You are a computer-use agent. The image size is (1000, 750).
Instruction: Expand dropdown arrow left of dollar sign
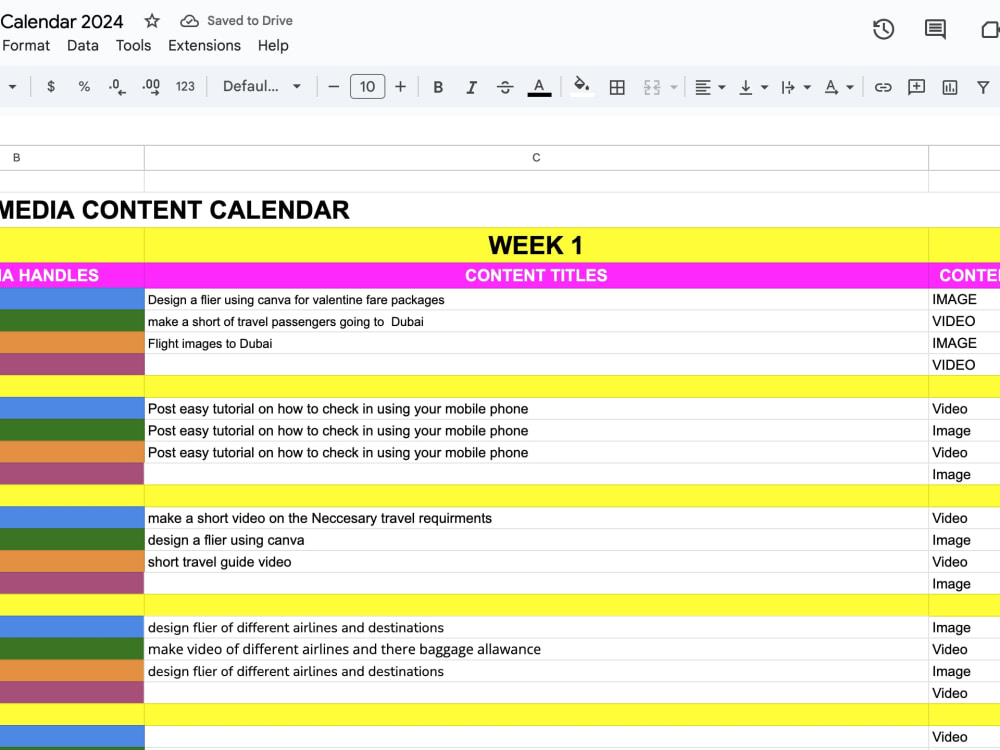point(12,87)
